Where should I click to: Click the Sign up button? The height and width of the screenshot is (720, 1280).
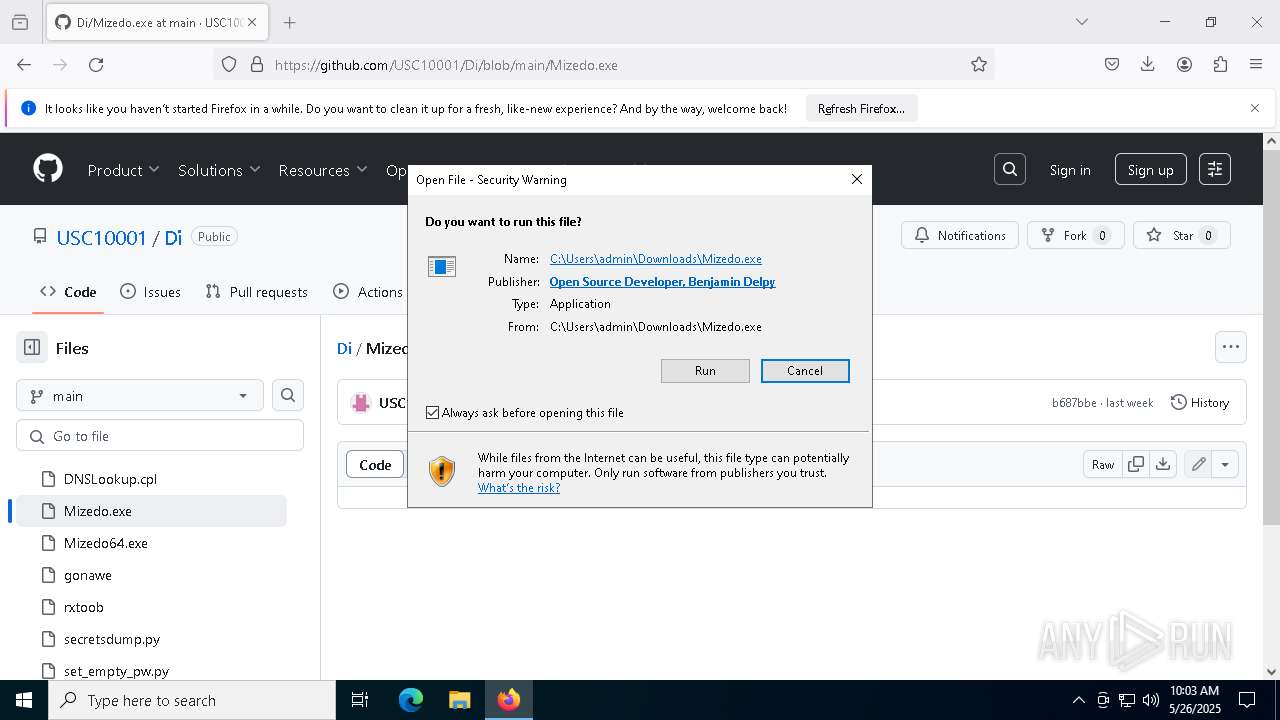(1151, 170)
